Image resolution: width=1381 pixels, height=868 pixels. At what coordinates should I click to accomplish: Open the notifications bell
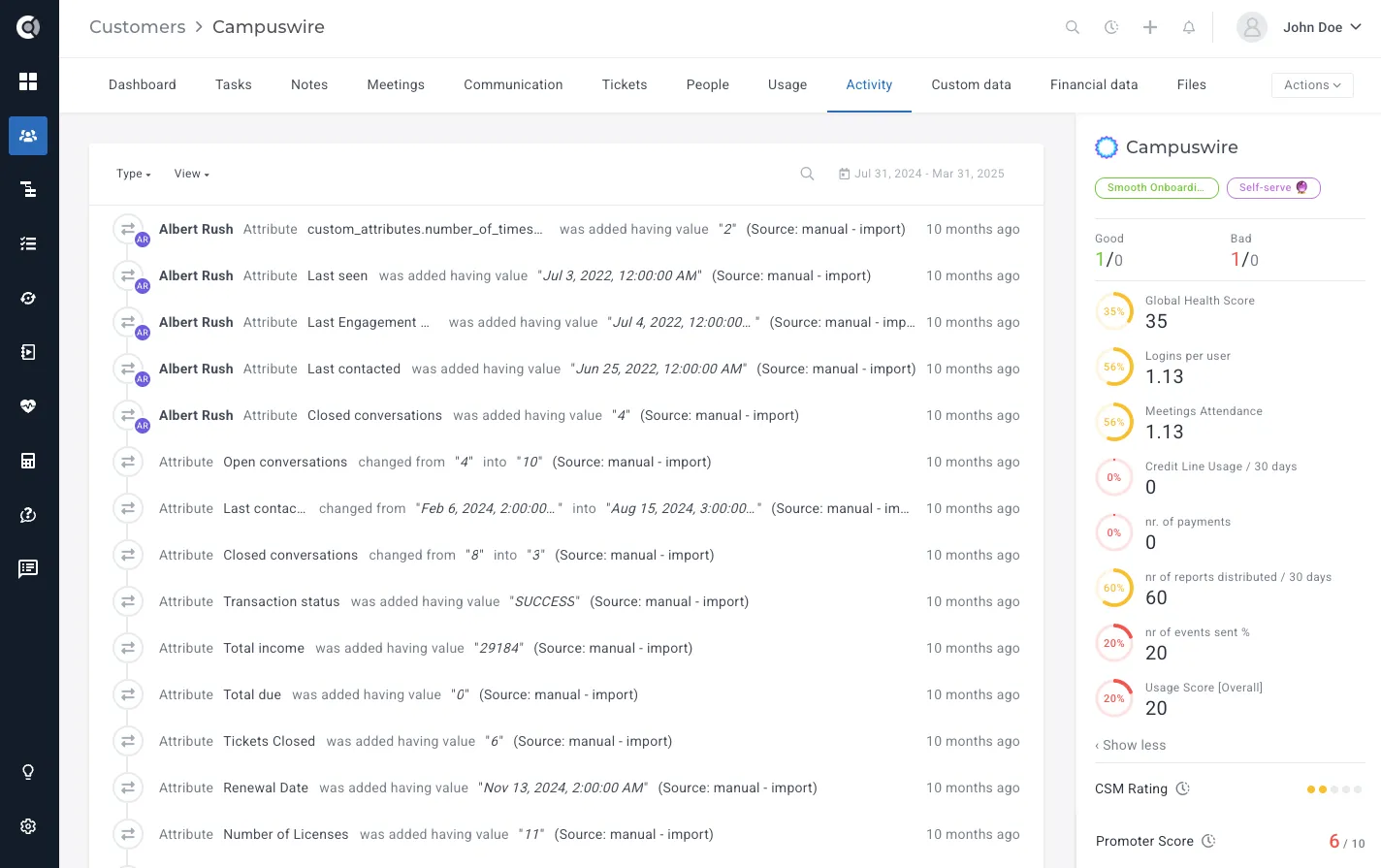1189,27
